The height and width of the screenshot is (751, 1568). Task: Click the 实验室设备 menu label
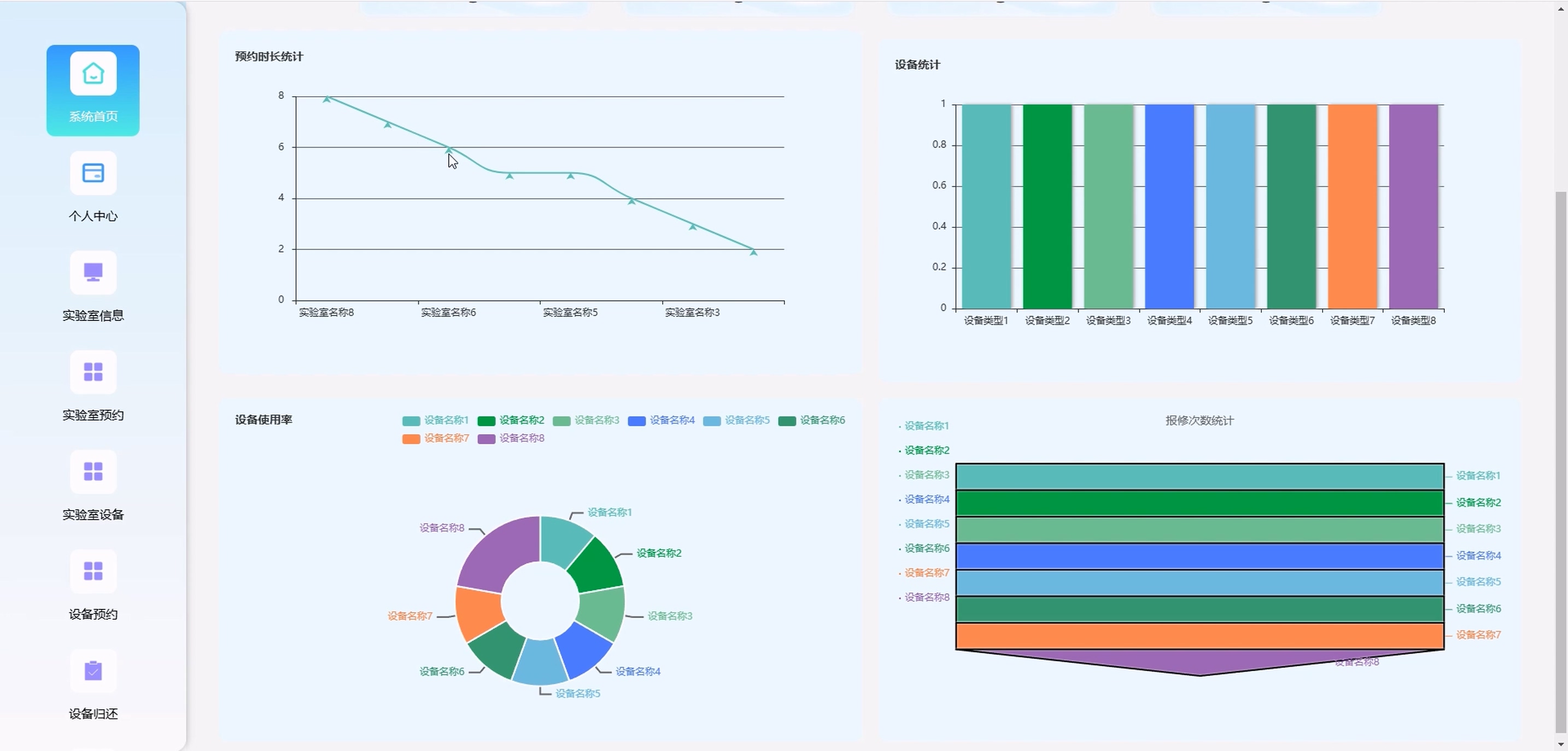tap(93, 515)
